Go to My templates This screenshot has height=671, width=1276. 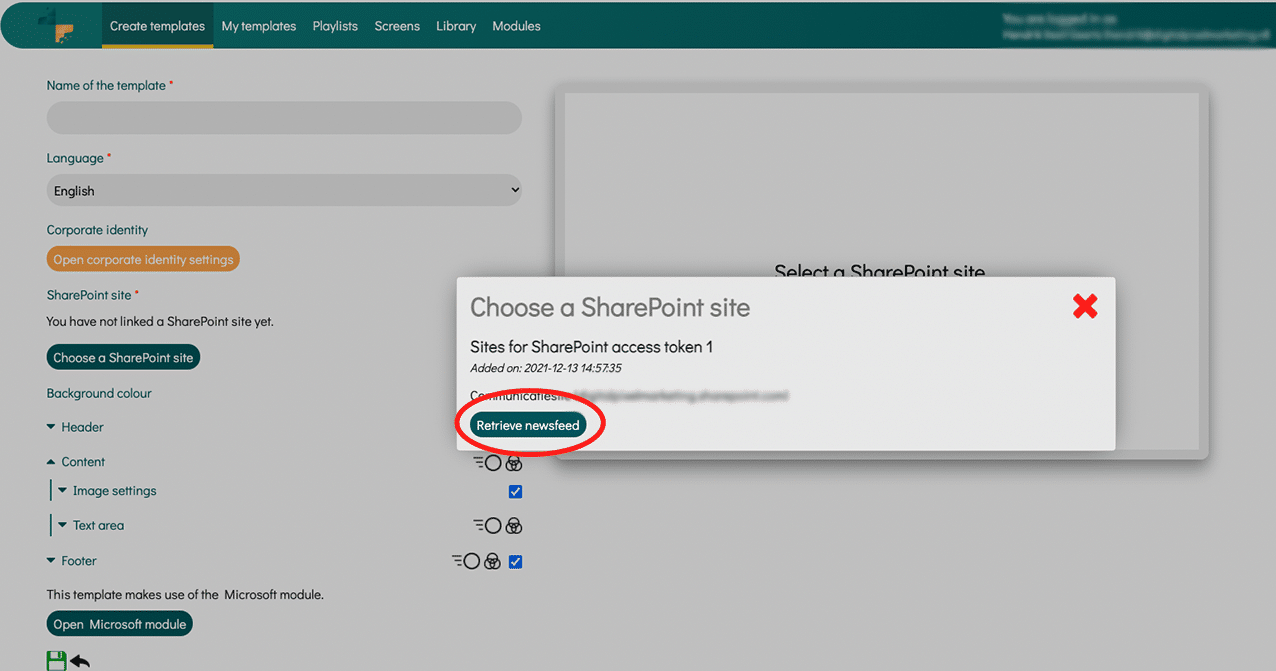259,26
